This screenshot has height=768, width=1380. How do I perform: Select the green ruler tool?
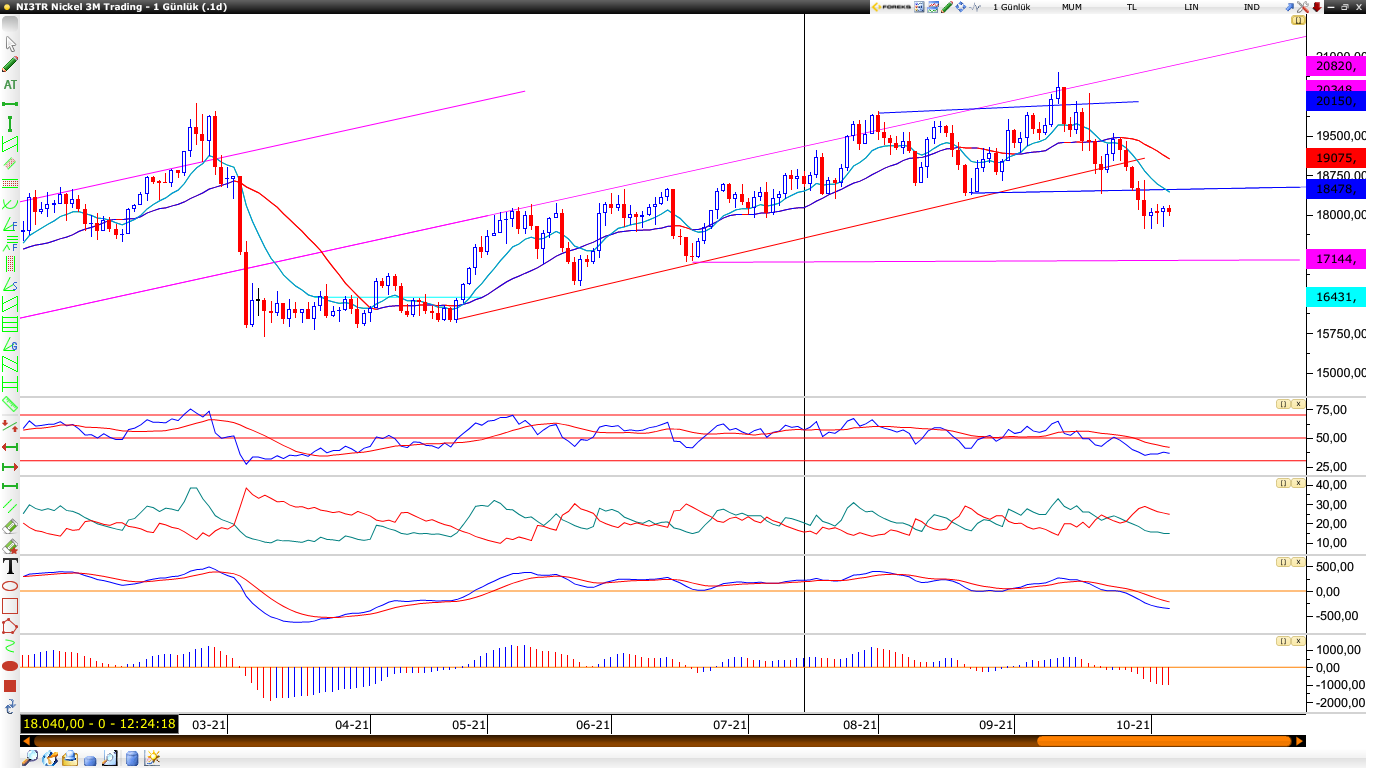(10, 403)
